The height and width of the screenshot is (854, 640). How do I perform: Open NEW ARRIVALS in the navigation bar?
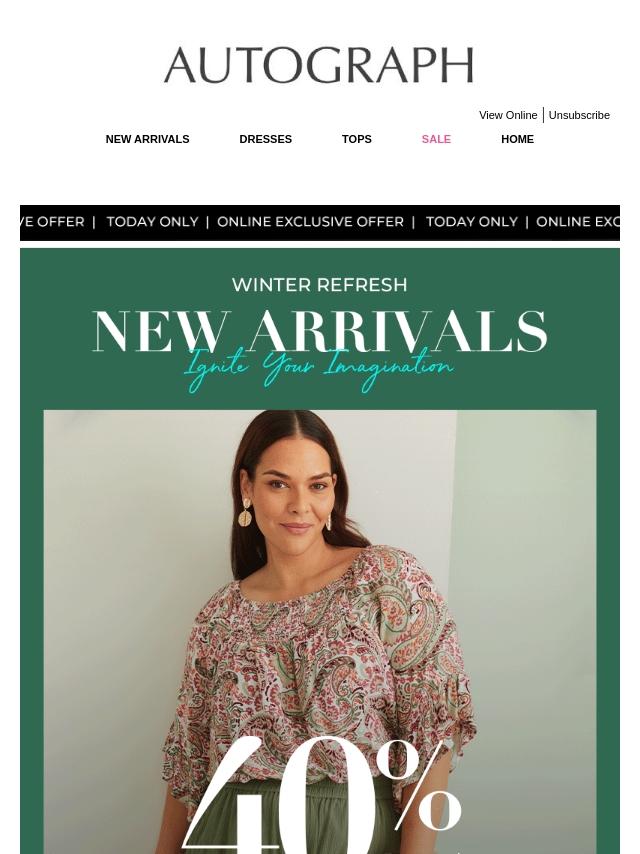(x=148, y=139)
